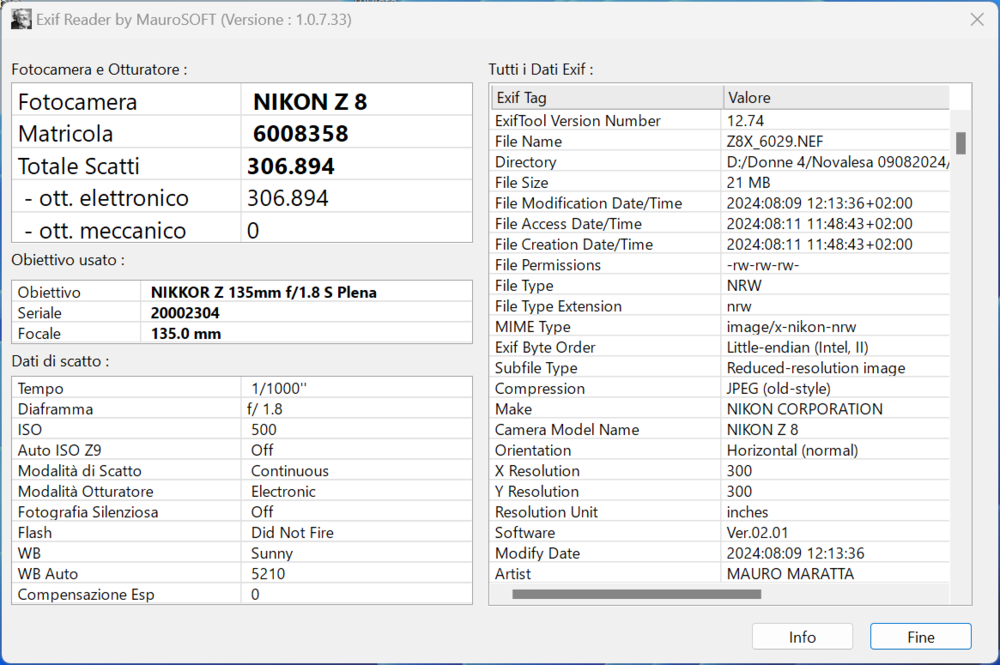Select the X Resolution row
The height and width of the screenshot is (665, 1000).
[721, 471]
